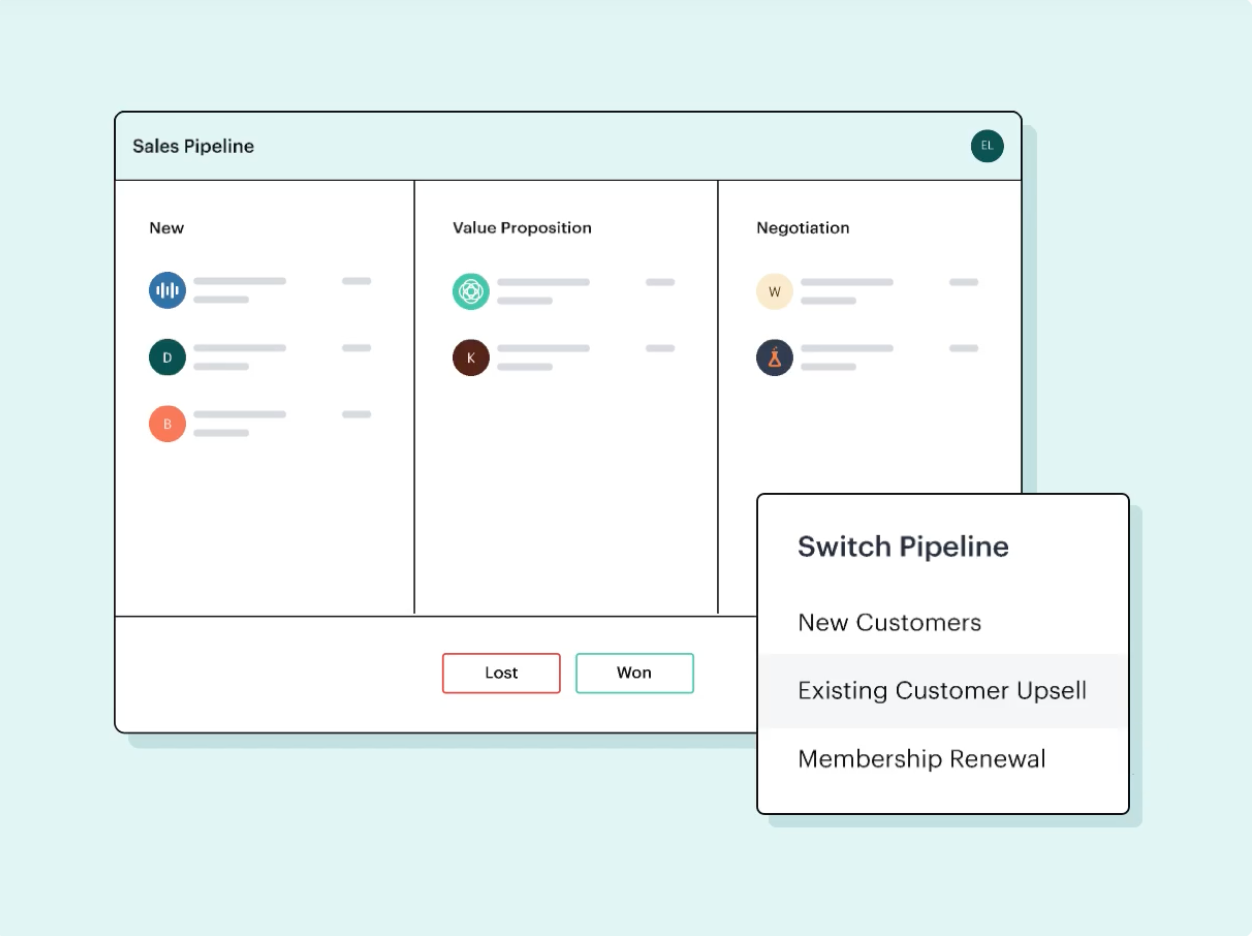This screenshot has height=936, width=1252.
Task: Open the EL user avatar
Action: [x=987, y=146]
